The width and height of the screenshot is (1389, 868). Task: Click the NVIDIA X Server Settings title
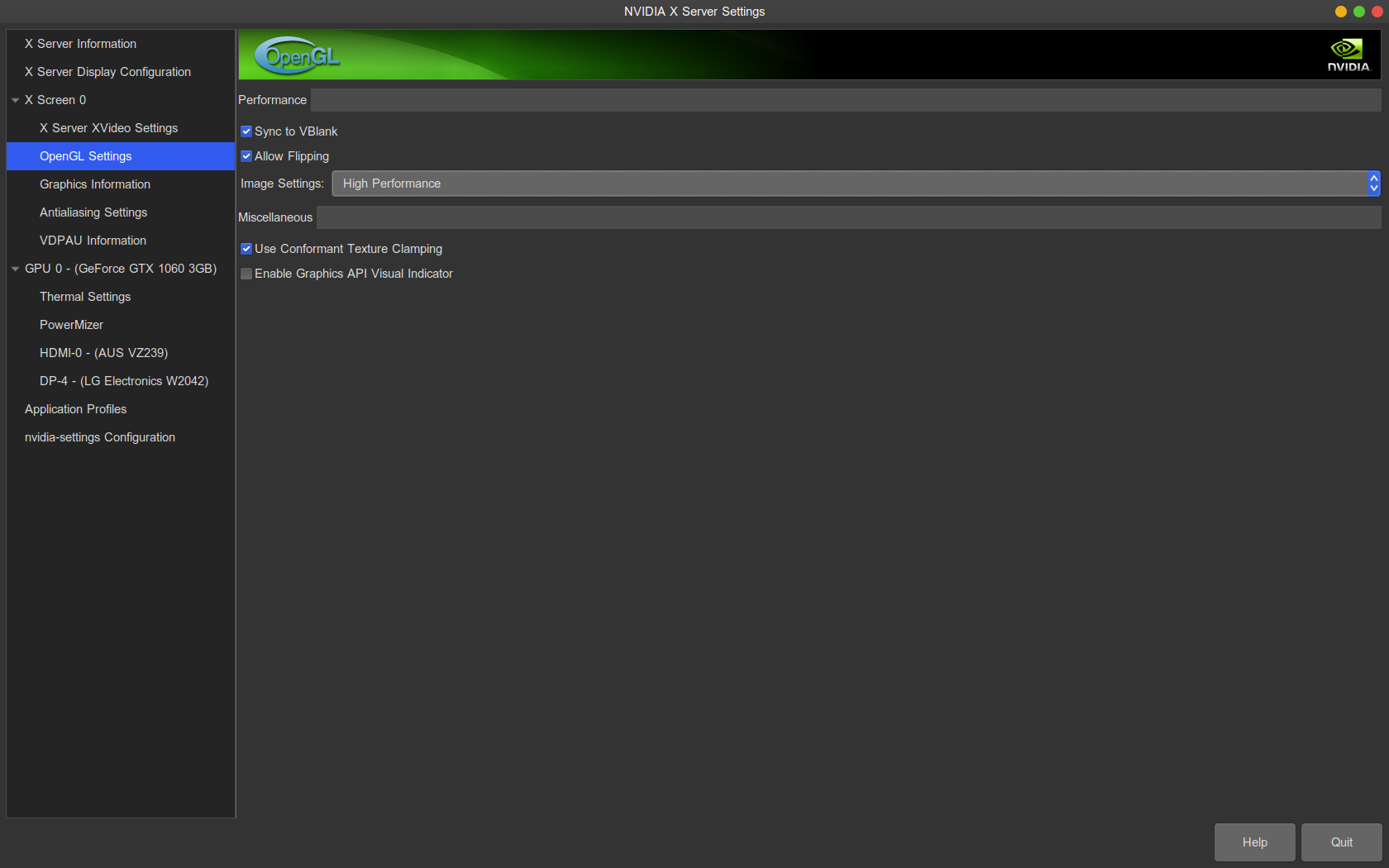[694, 12]
